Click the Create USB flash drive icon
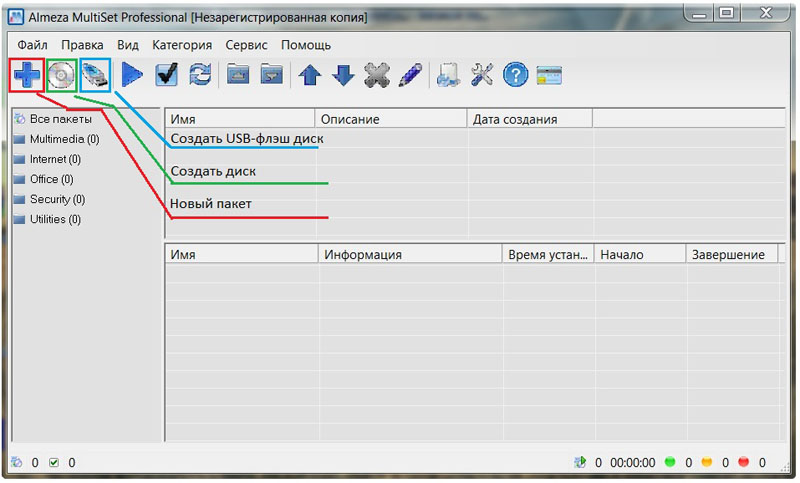The width and height of the screenshot is (800, 483). [x=95, y=75]
